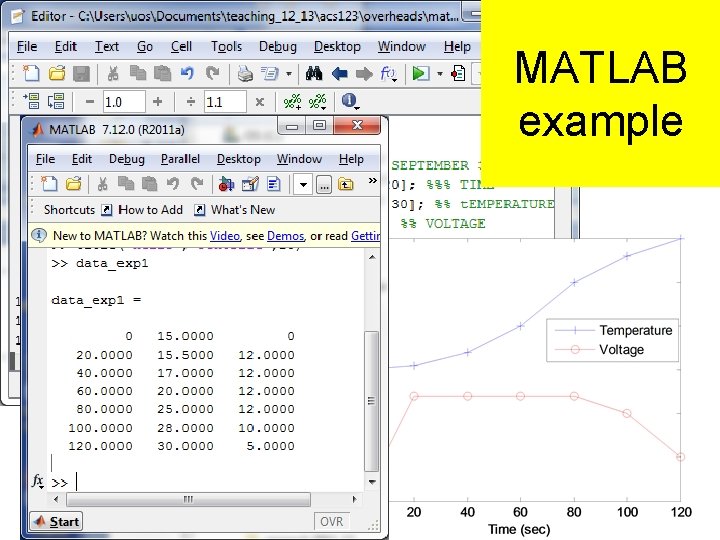Image resolution: width=720 pixels, height=540 pixels.
Task: Click Redo icon in Editor toolbar
Action: click(x=212, y=73)
